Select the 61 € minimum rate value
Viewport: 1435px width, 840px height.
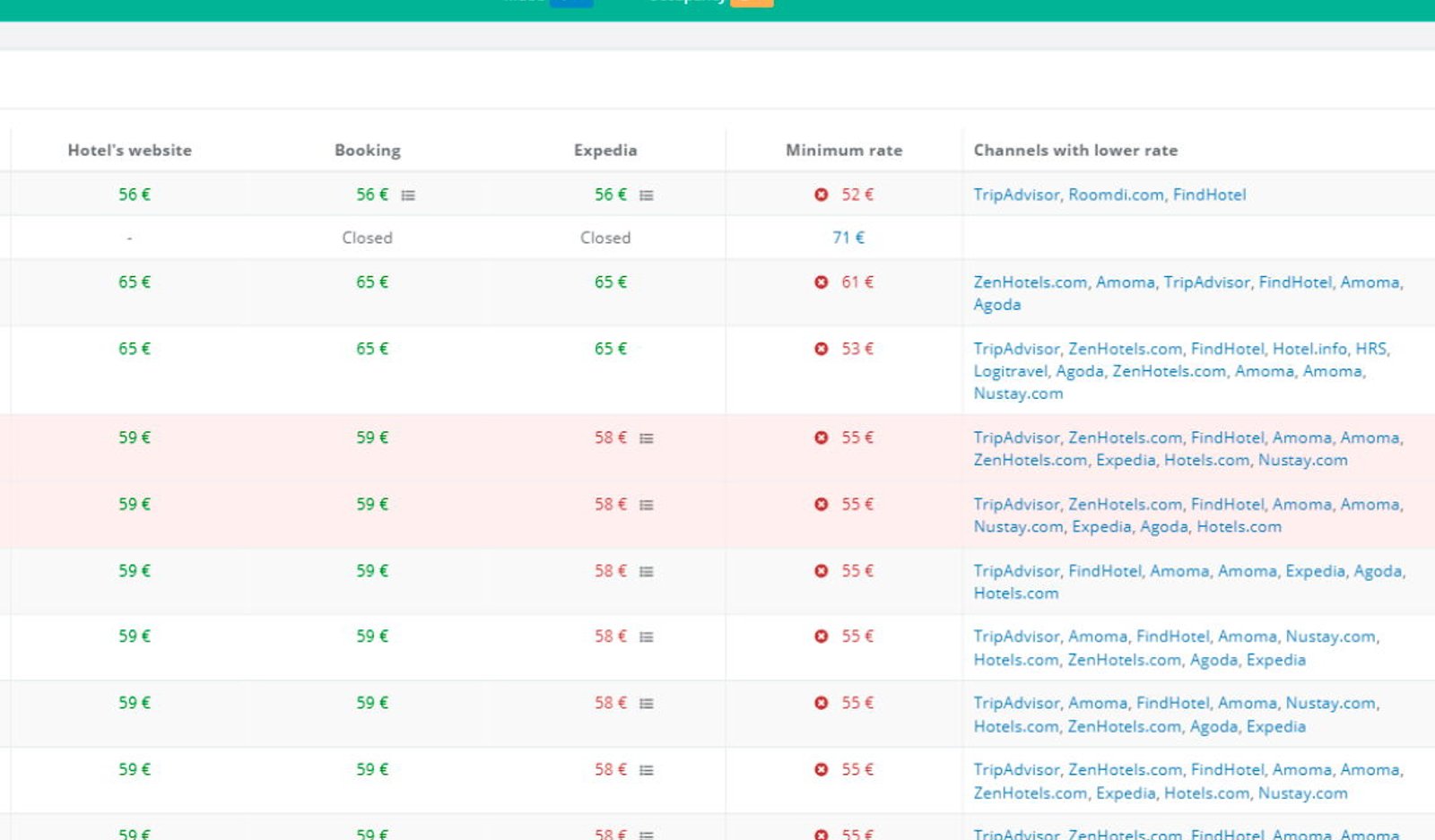point(857,282)
